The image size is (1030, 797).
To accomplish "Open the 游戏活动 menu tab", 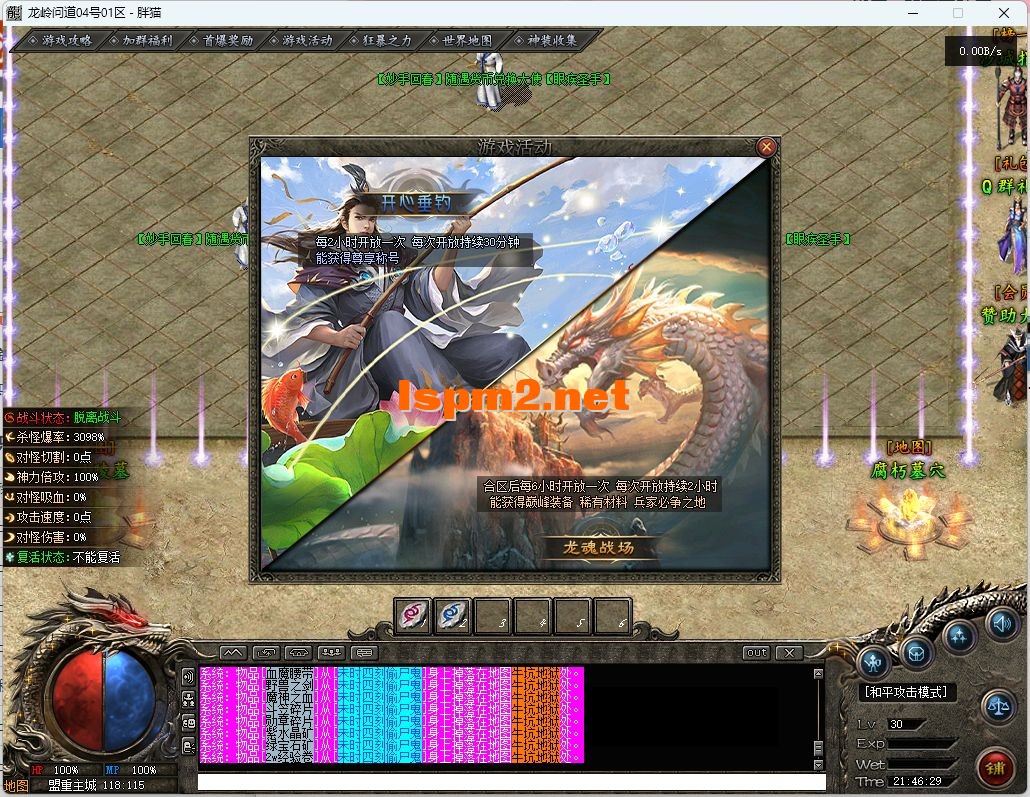I will pos(302,41).
